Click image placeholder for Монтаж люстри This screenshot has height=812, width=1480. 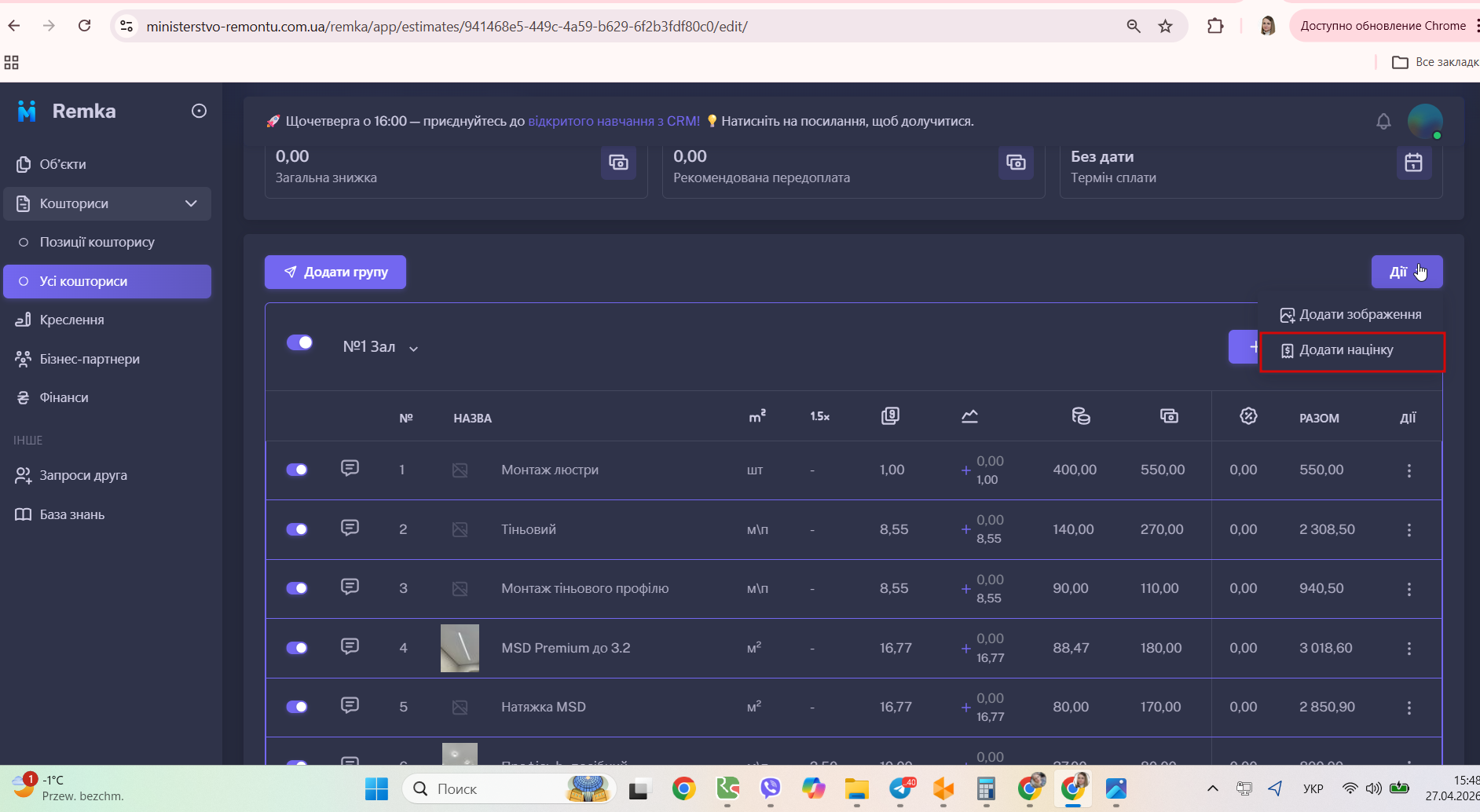click(460, 470)
